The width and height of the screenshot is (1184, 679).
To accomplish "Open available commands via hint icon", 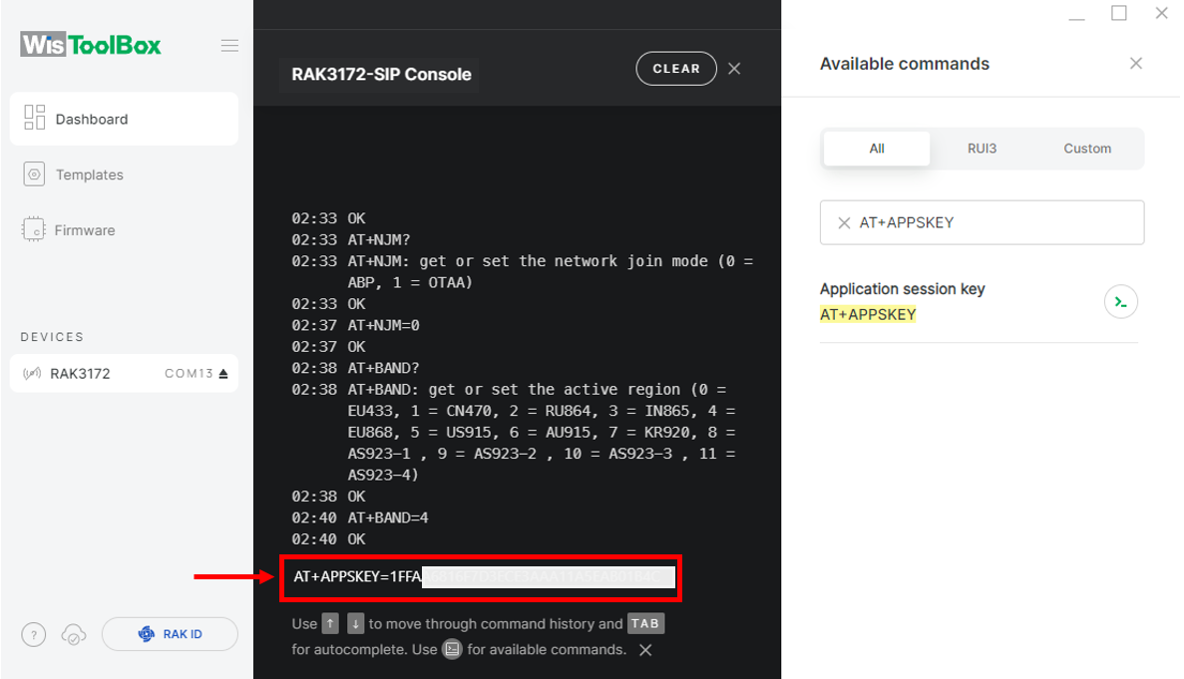I will (x=452, y=650).
